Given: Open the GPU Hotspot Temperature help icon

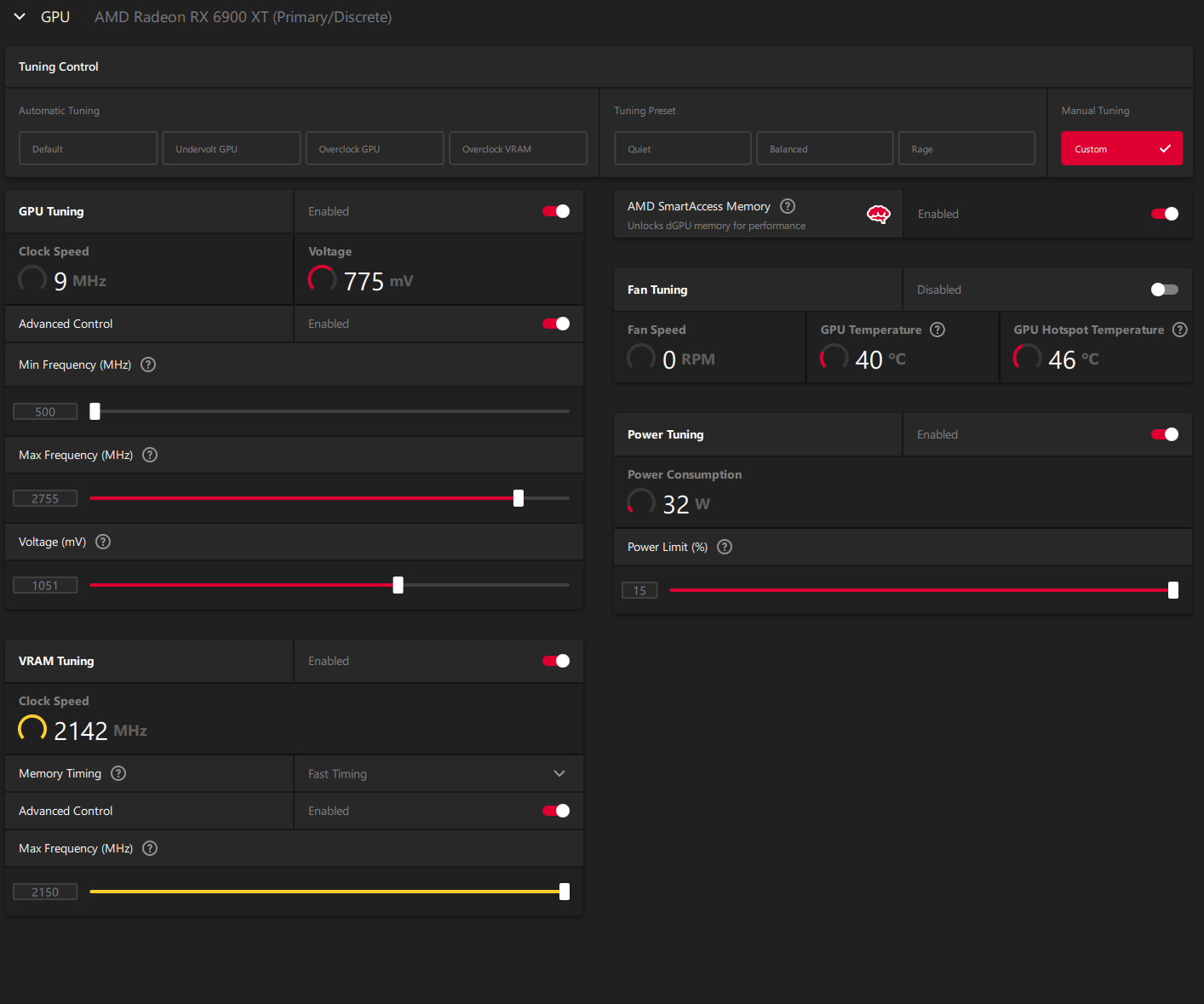Looking at the screenshot, I should click(x=1180, y=330).
